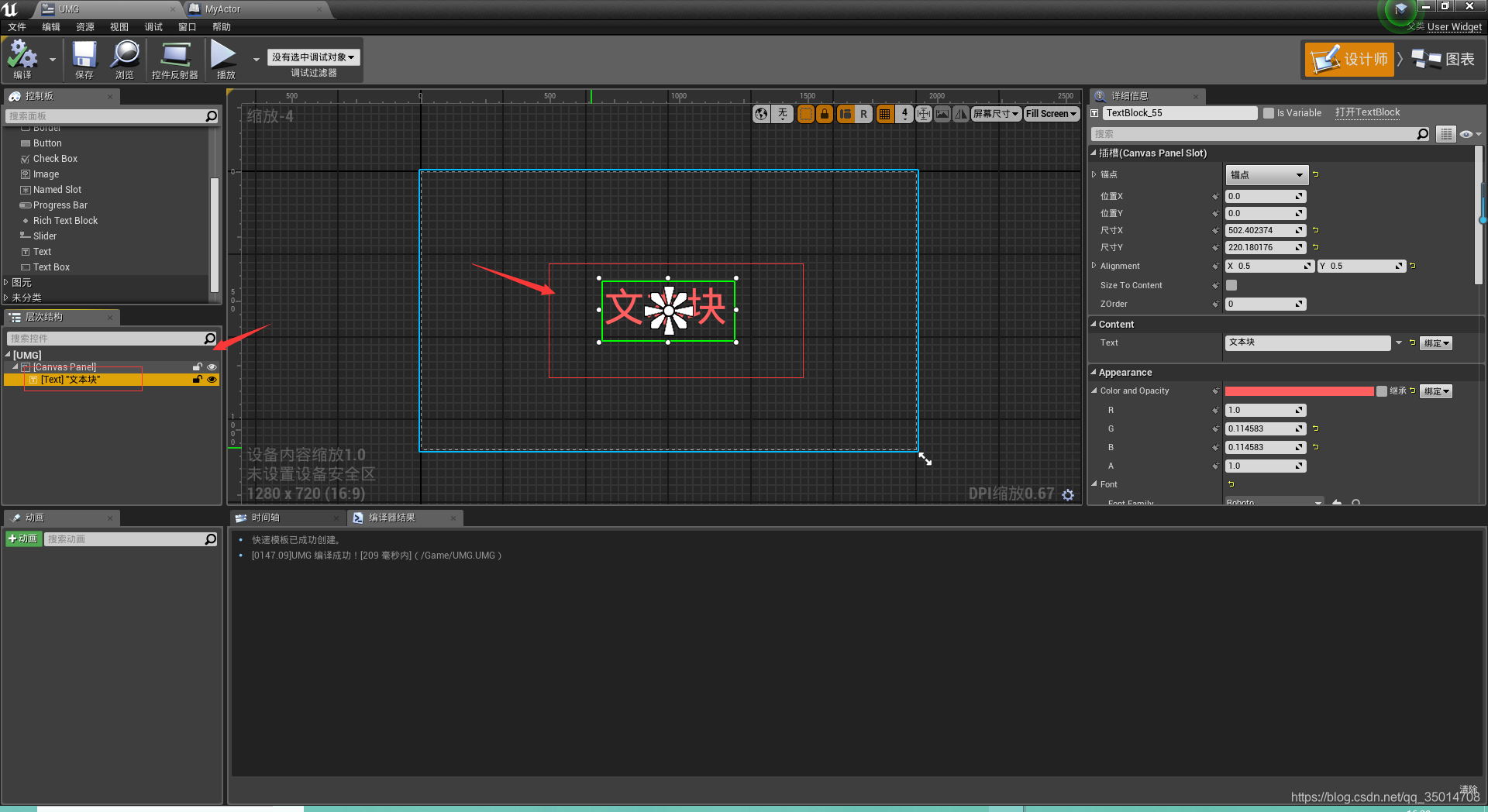Click the search magnifier in 层次结构 hierarchy
The width and height of the screenshot is (1488, 812).
(209, 339)
